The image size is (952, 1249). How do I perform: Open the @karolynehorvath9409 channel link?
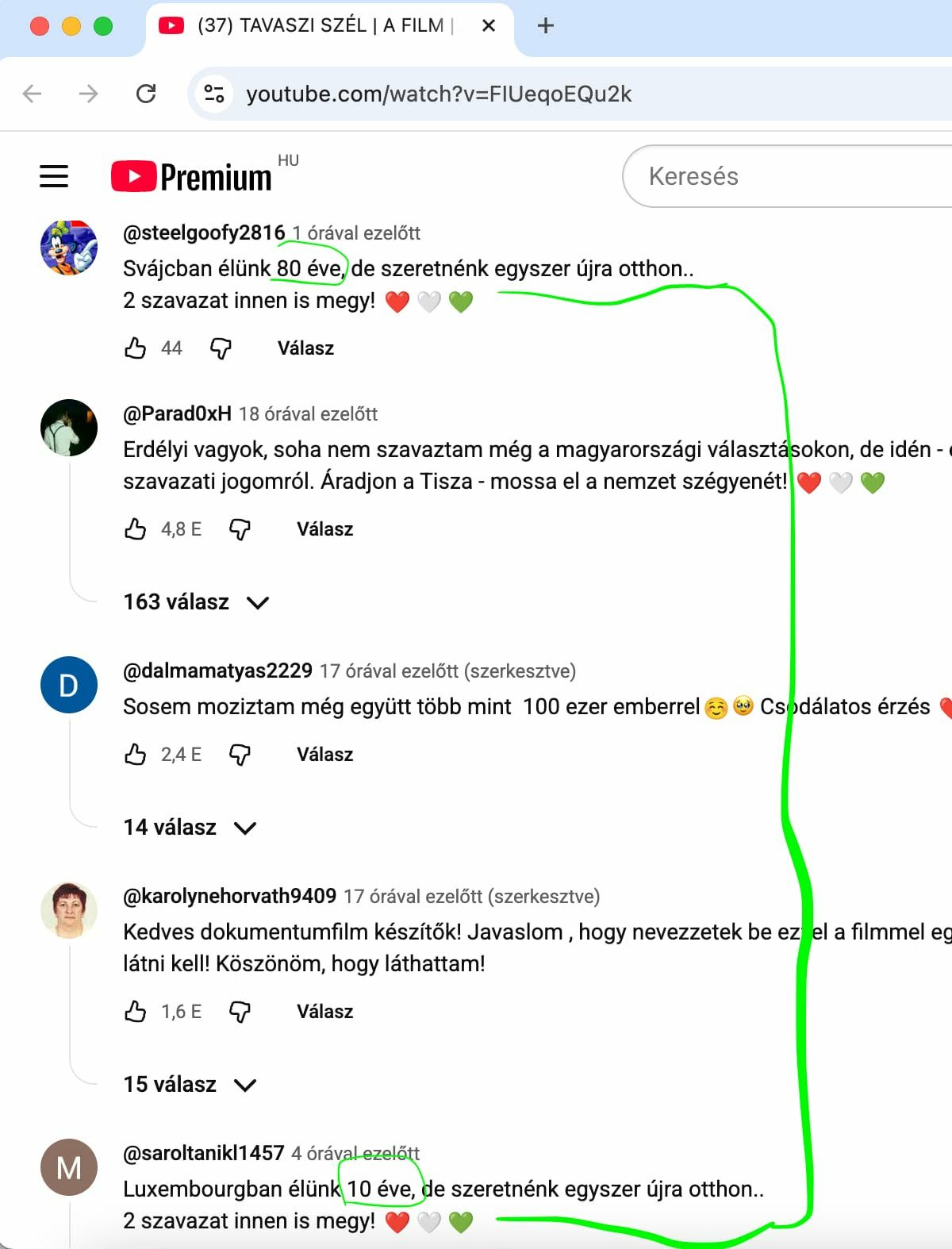click(230, 896)
